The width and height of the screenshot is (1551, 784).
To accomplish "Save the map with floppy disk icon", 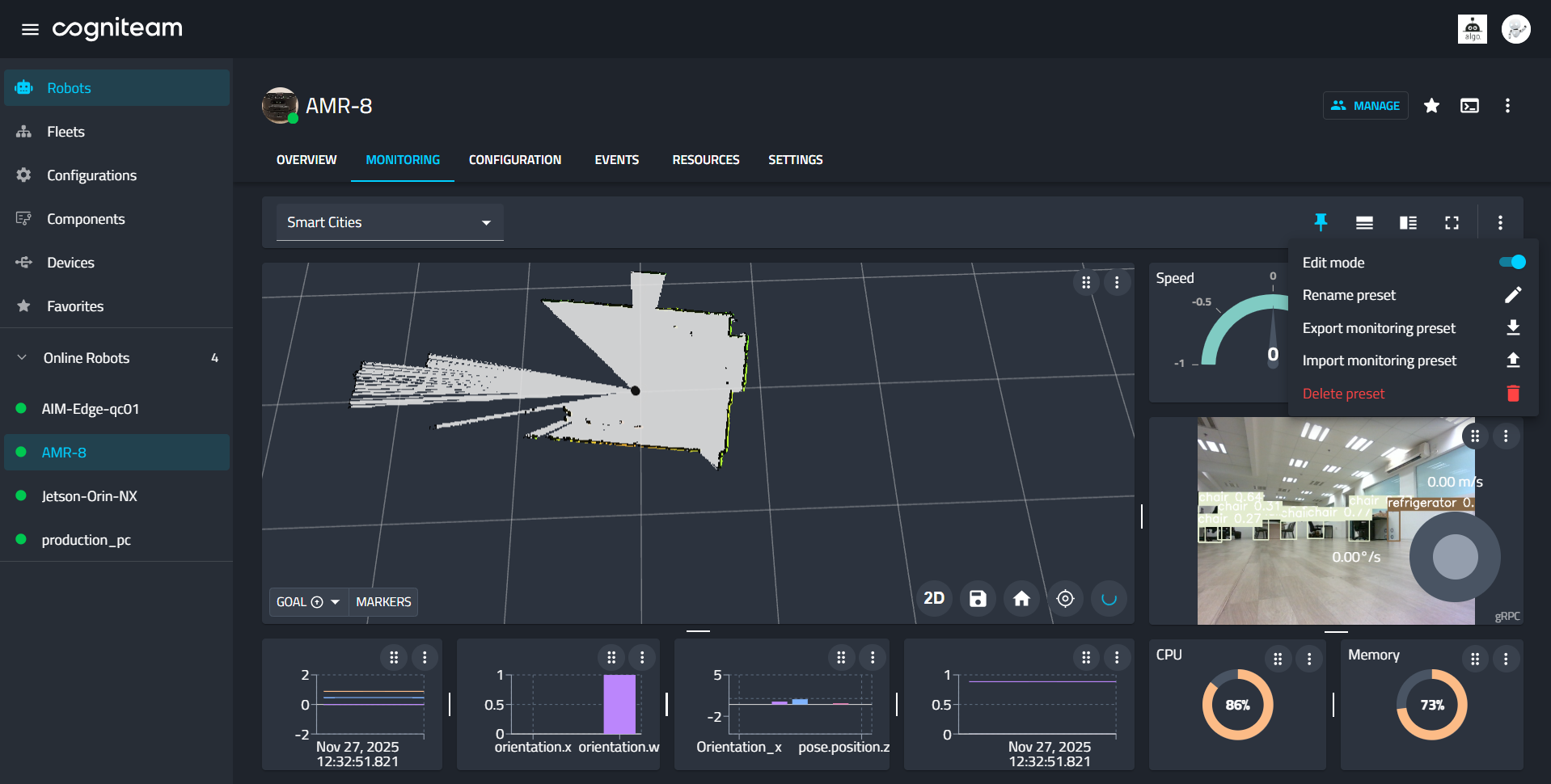I will [978, 599].
